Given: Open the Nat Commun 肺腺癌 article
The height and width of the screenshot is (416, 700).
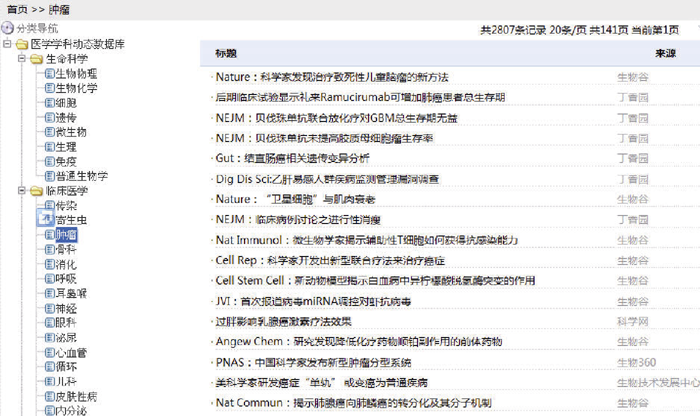Looking at the screenshot, I should coord(353,403).
